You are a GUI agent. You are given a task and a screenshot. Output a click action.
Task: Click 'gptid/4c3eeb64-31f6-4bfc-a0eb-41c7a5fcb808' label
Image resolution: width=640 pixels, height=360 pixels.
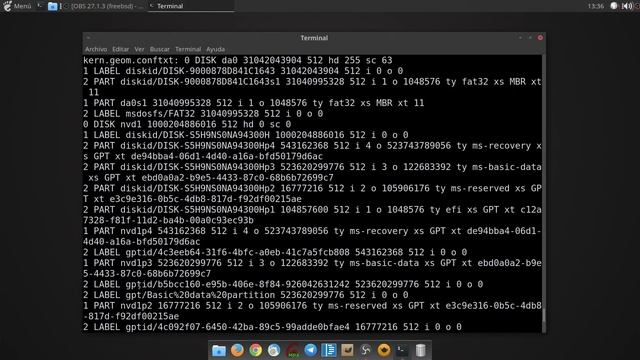pos(238,252)
